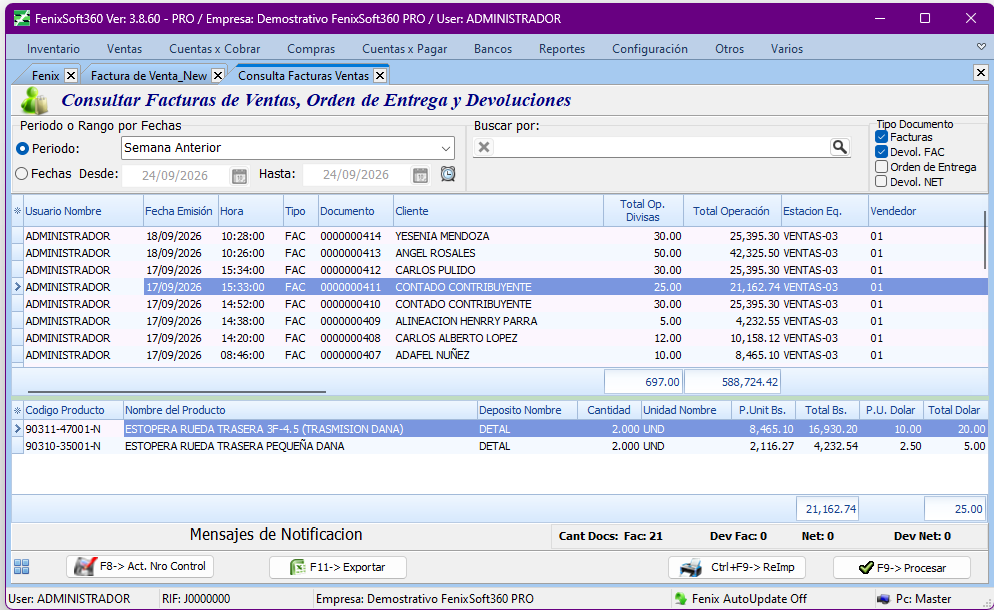Uncheck the Devol. FAC checkbox
This screenshot has width=997, height=612.
[881, 152]
